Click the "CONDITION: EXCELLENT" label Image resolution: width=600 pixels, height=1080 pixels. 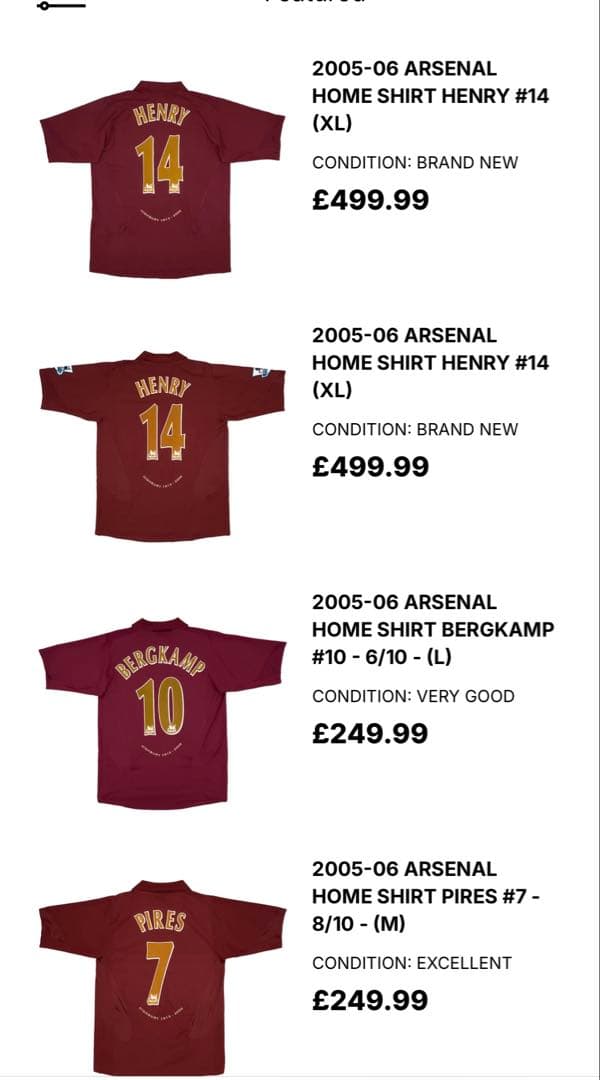tap(411, 963)
